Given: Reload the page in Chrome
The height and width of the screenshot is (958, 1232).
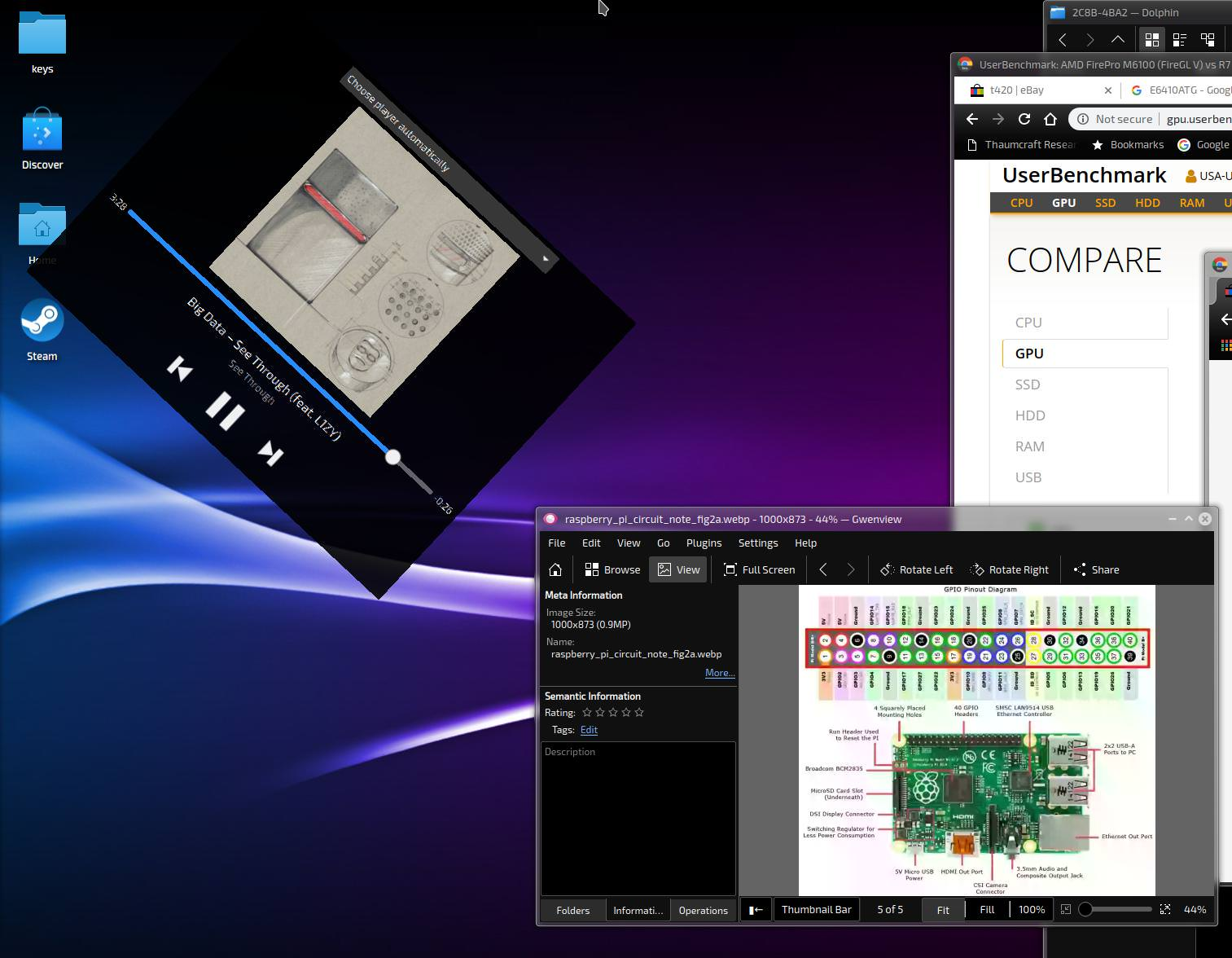Looking at the screenshot, I should click(x=1024, y=119).
